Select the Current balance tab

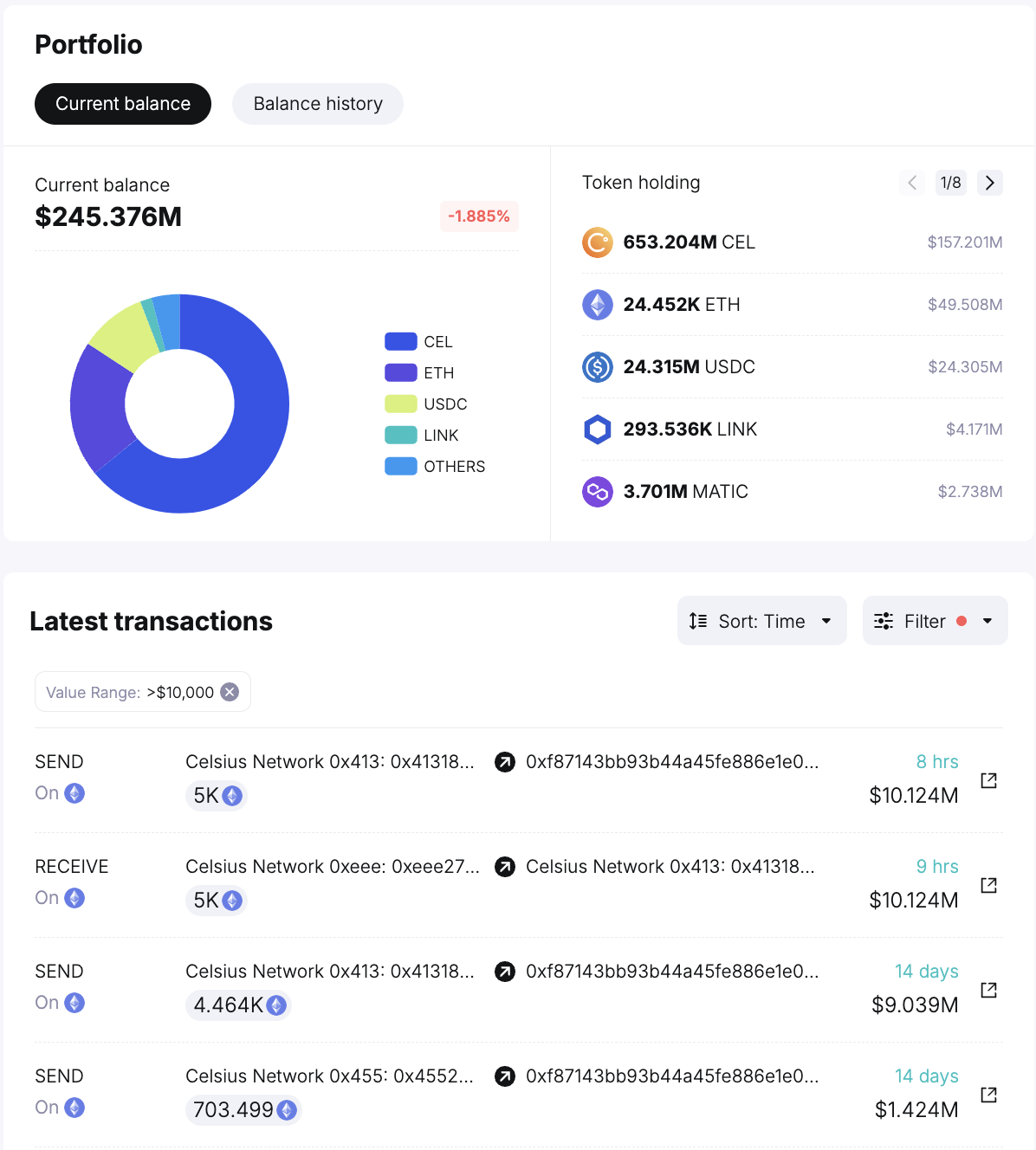(122, 103)
